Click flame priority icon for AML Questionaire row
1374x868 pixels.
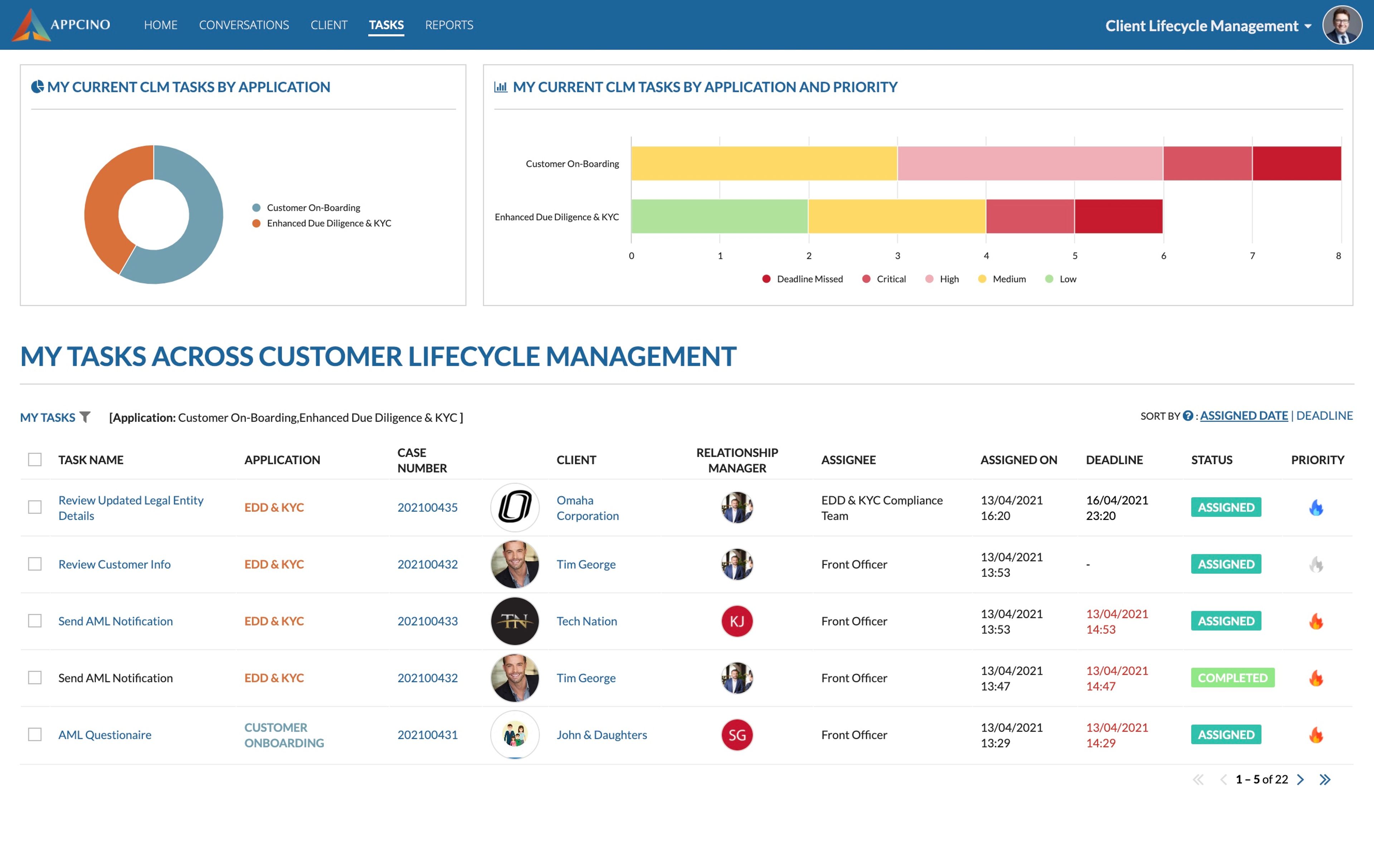click(1316, 735)
